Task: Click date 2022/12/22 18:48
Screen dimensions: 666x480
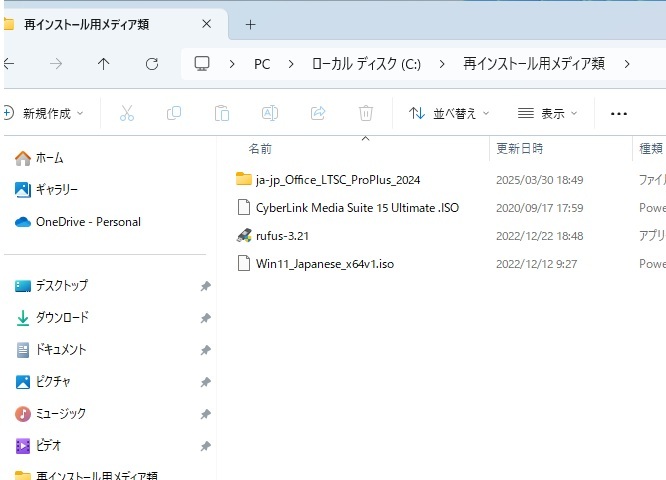Action: click(x=539, y=236)
